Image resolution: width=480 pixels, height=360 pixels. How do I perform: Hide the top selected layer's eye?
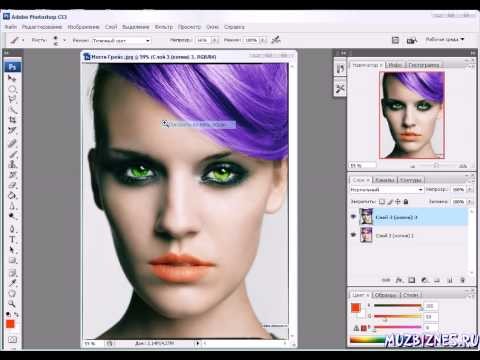(x=354, y=217)
